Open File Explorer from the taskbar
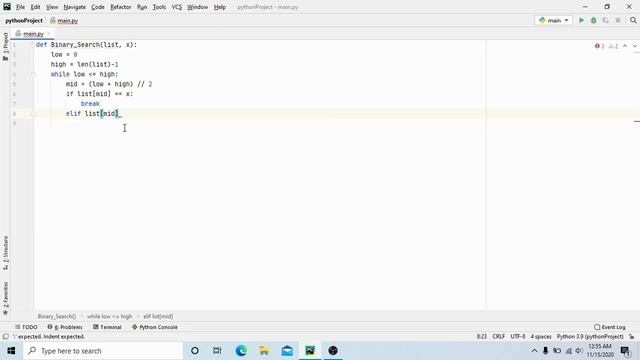The image size is (640, 360). 264,351
